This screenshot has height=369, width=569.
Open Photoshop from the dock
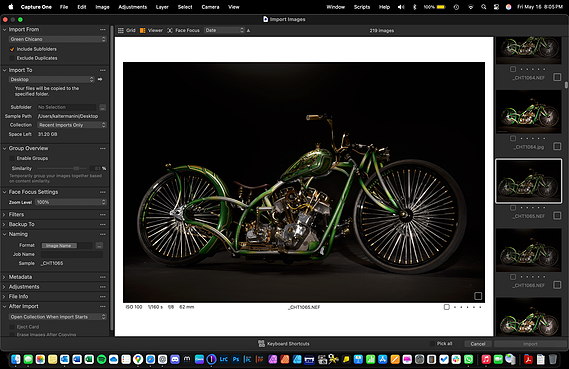(236, 359)
